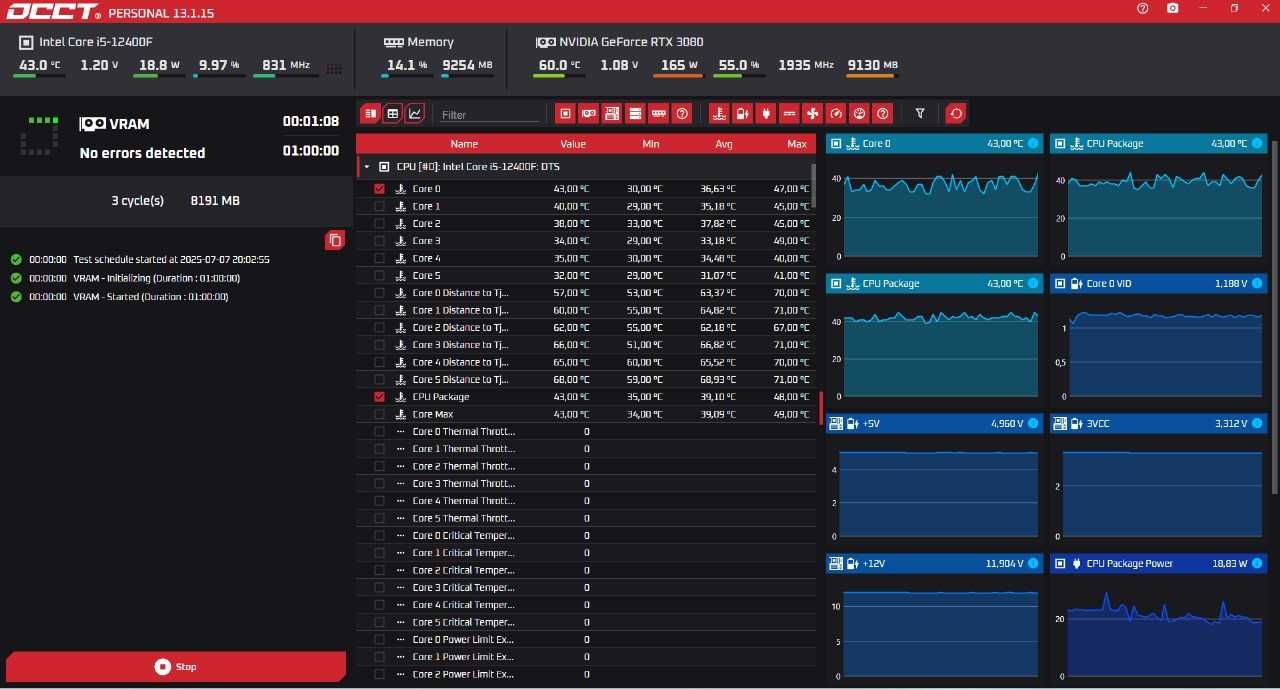Toggle the usage dial filter icon
The width and height of the screenshot is (1280, 690).
click(x=859, y=114)
